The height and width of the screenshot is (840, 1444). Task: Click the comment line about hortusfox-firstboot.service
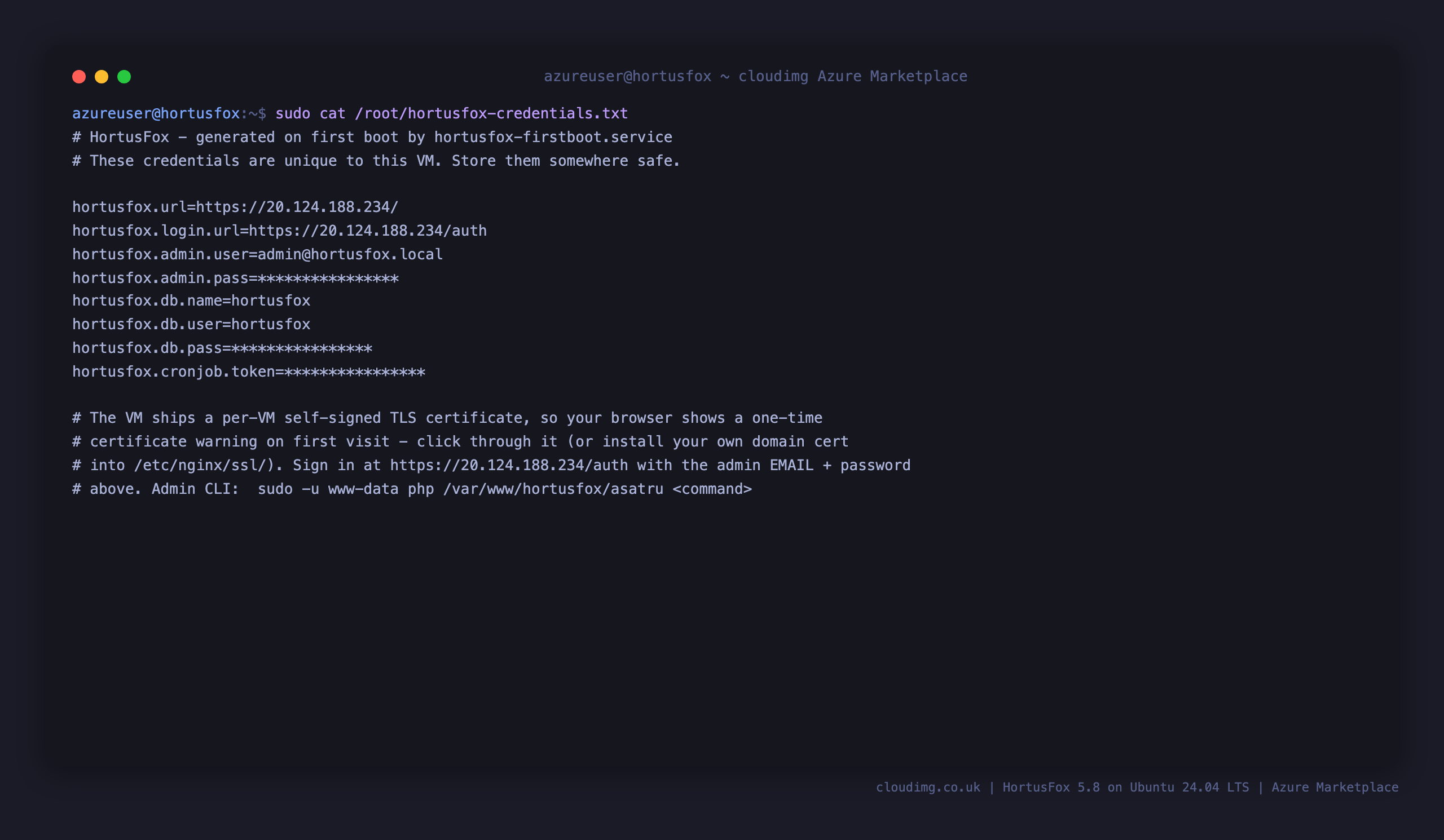372,138
